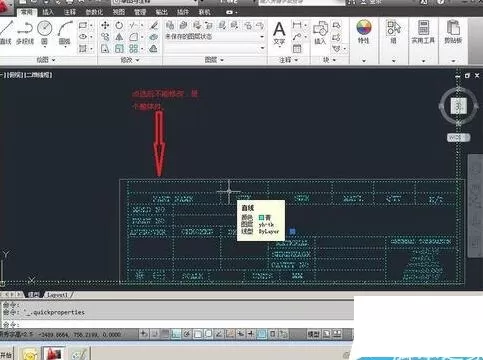Click the Leader annotation tool
Viewport: 483px width, 360px height.
click(x=297, y=37)
